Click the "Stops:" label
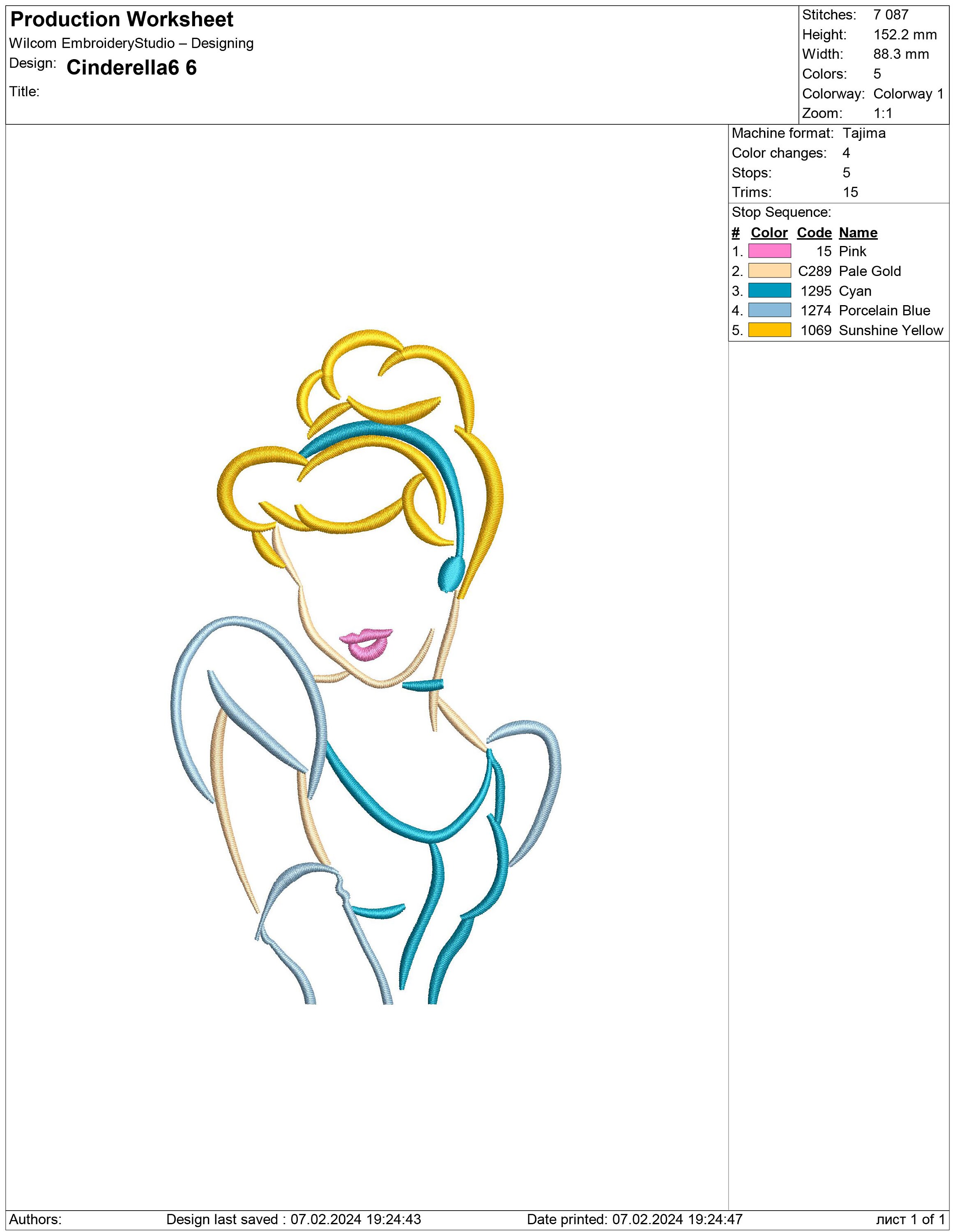Viewport: 955px width, 1232px height. click(751, 173)
